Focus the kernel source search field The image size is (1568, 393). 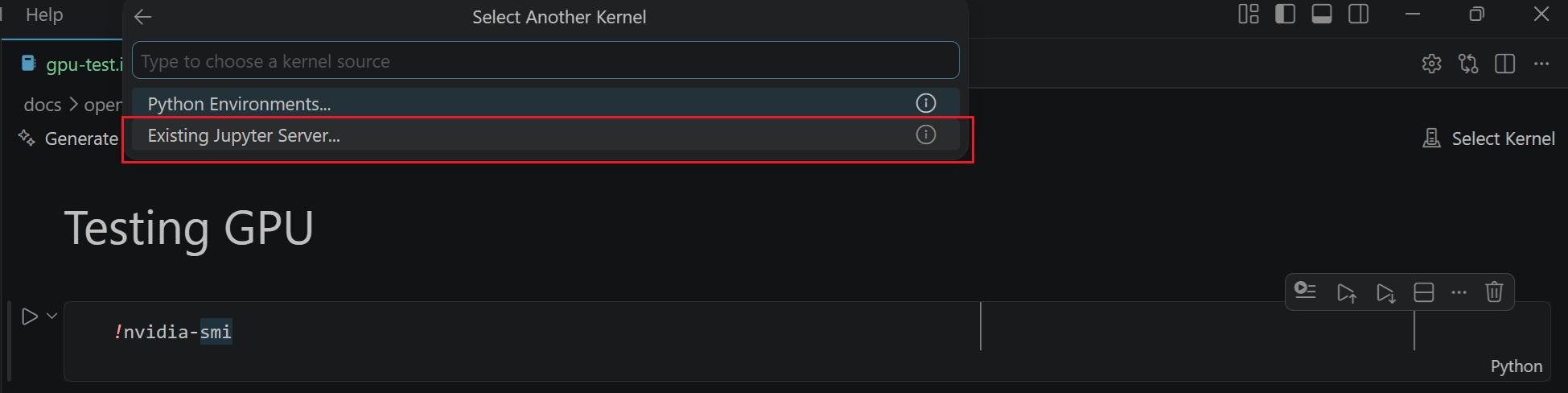[x=545, y=61]
